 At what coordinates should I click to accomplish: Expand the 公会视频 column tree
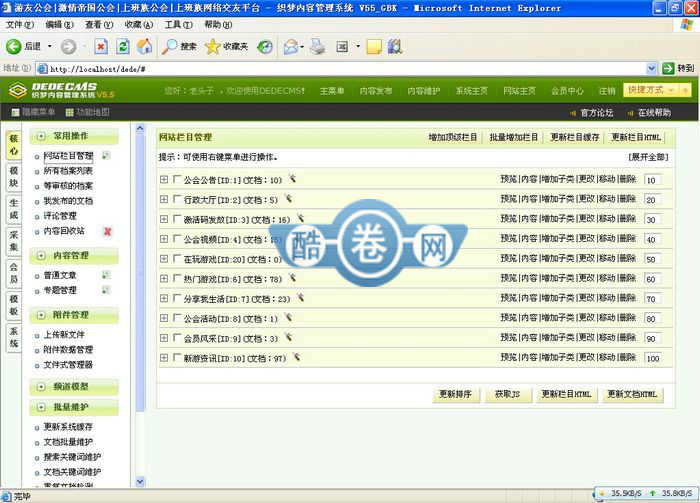point(164,239)
